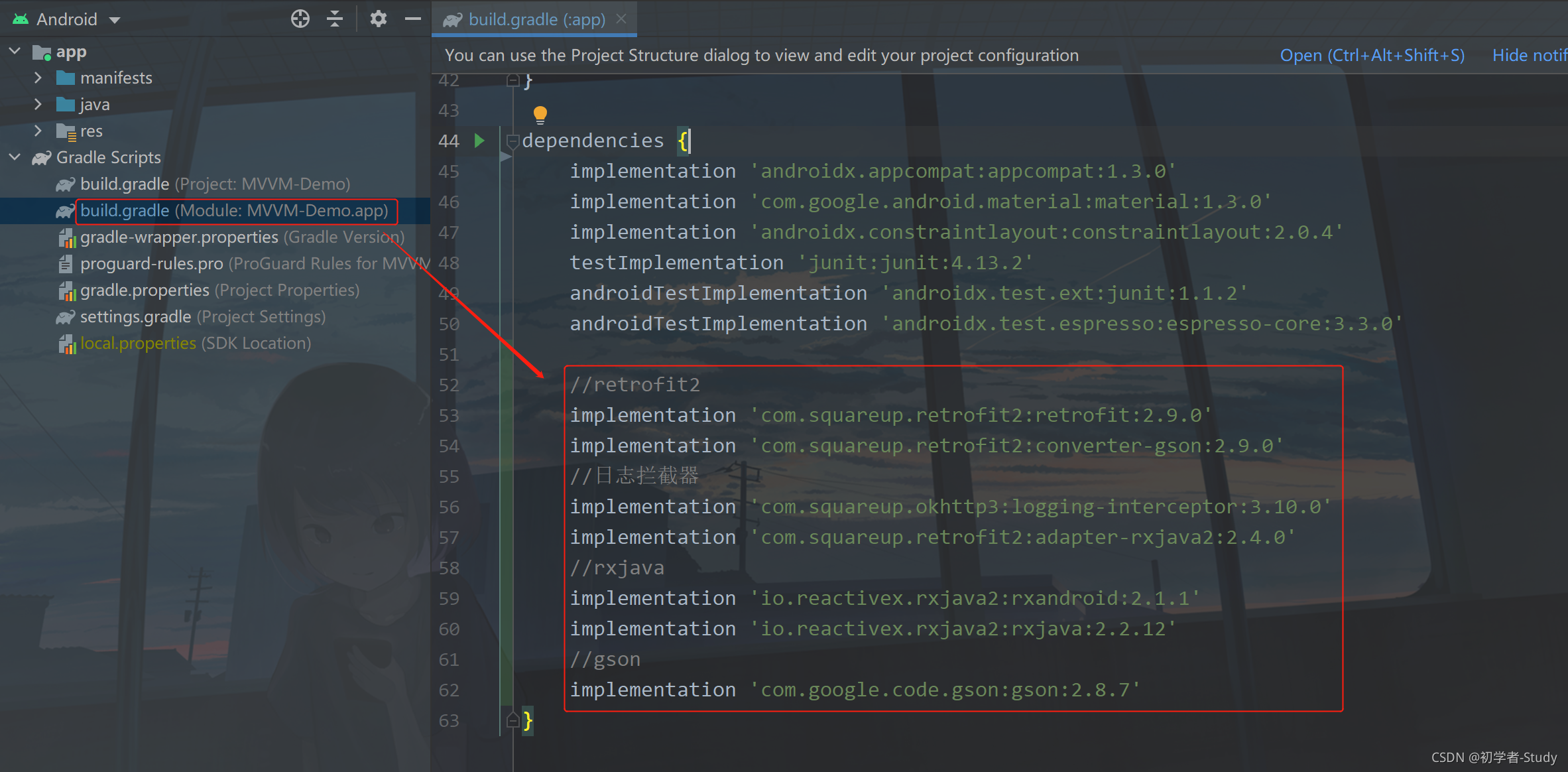Image resolution: width=1568 pixels, height=772 pixels.
Task: Hide the project panel with the minus icon
Action: click(412, 19)
